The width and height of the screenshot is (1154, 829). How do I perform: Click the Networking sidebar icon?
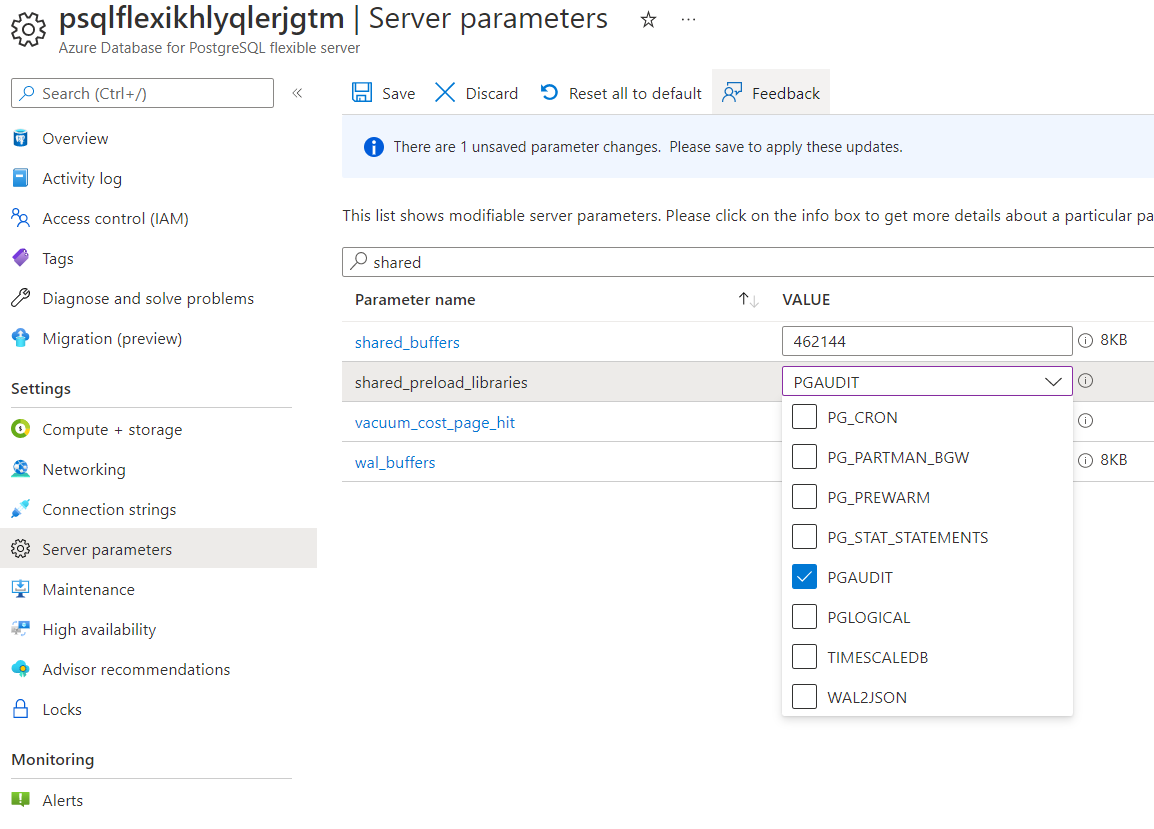22,469
